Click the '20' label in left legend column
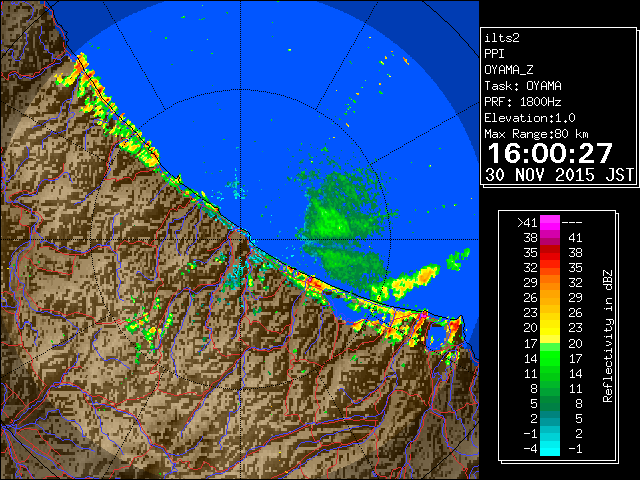 point(530,328)
